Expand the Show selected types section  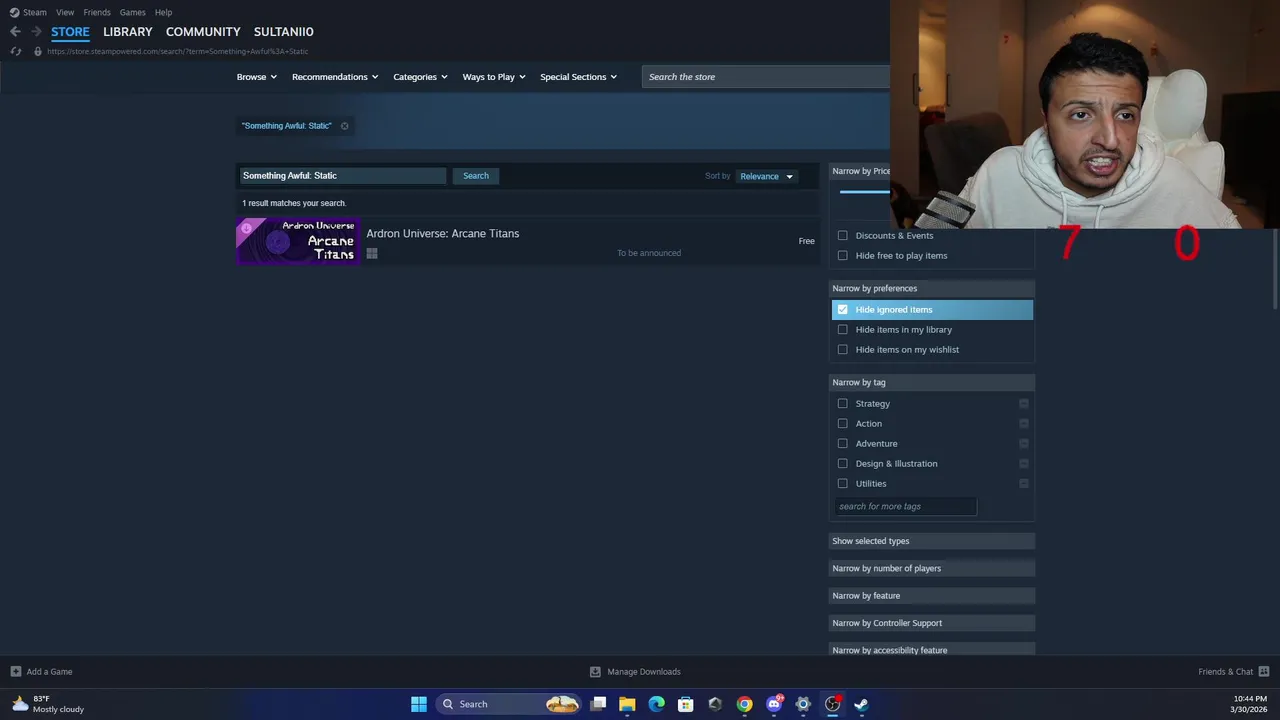coord(932,541)
